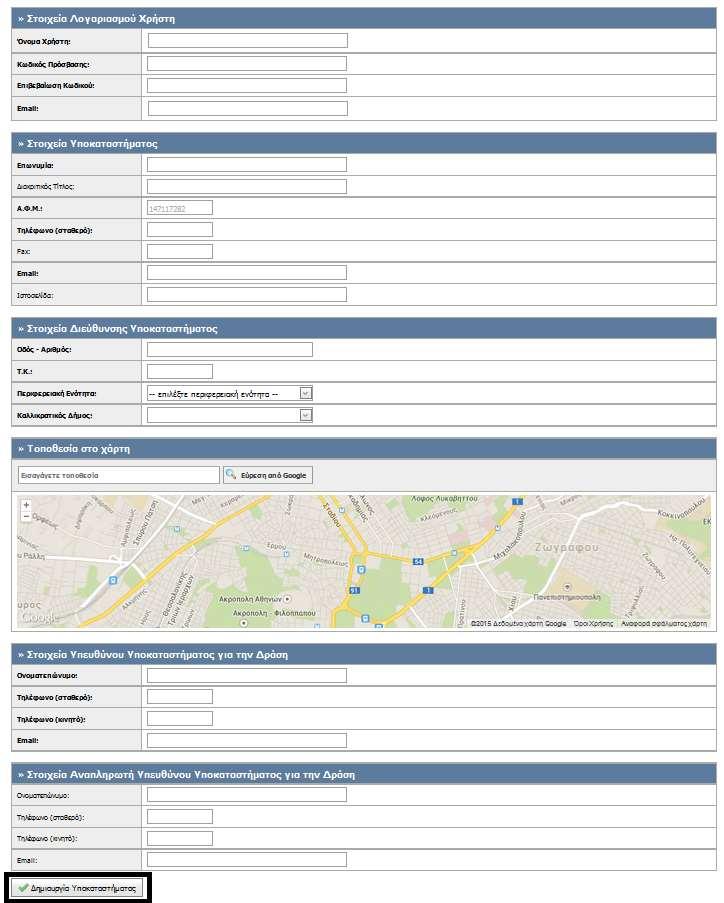
Task: Click Τοποθεσία στο χάρτη section header
Action: (363, 449)
